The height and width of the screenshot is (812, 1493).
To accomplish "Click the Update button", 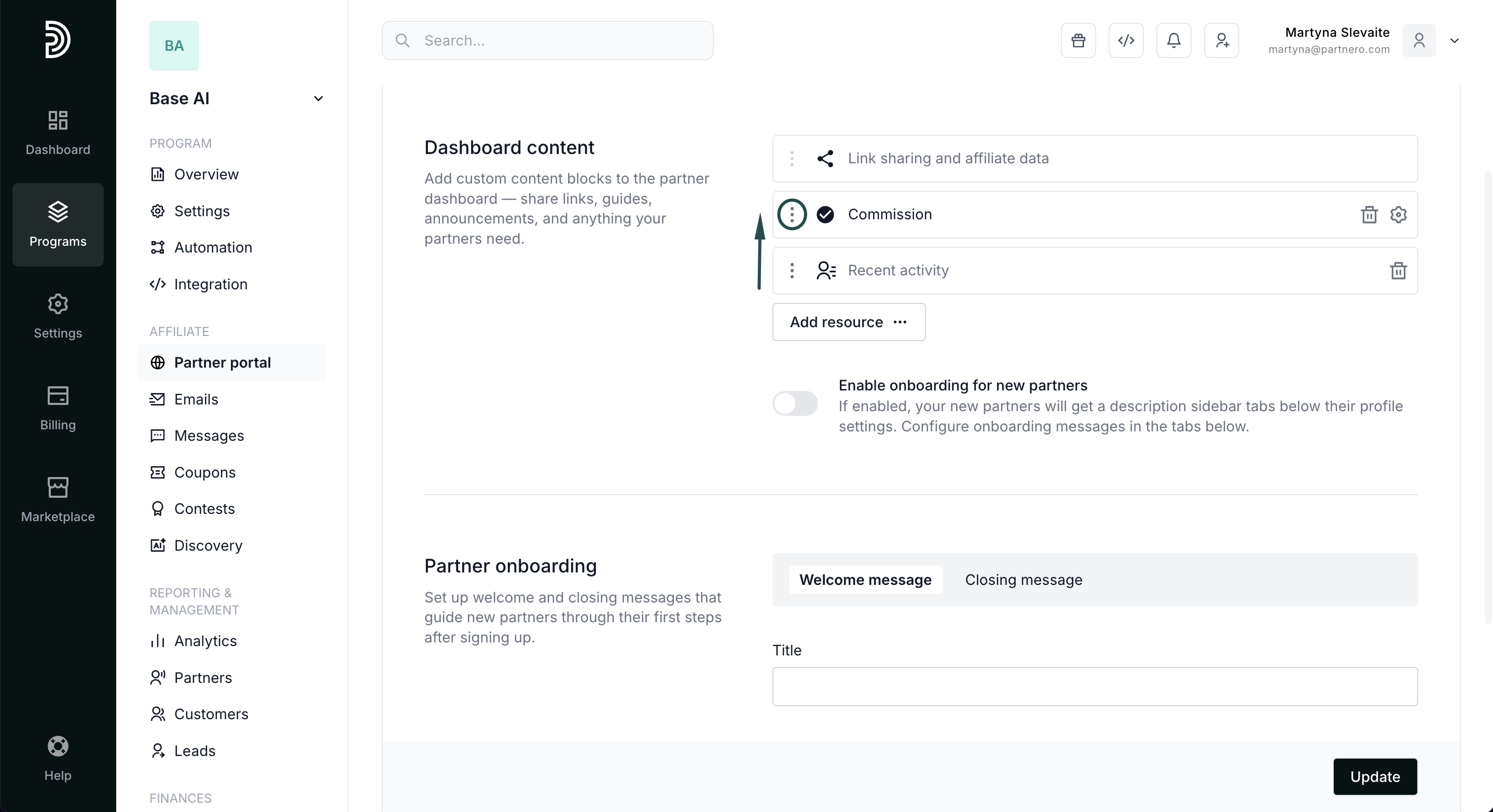I will click(x=1374, y=777).
